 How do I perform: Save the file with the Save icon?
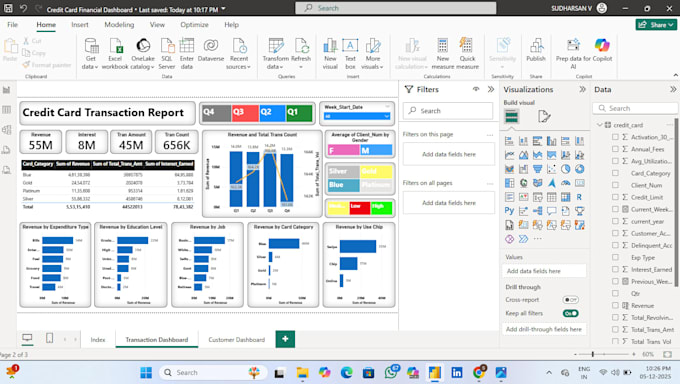[8, 8]
